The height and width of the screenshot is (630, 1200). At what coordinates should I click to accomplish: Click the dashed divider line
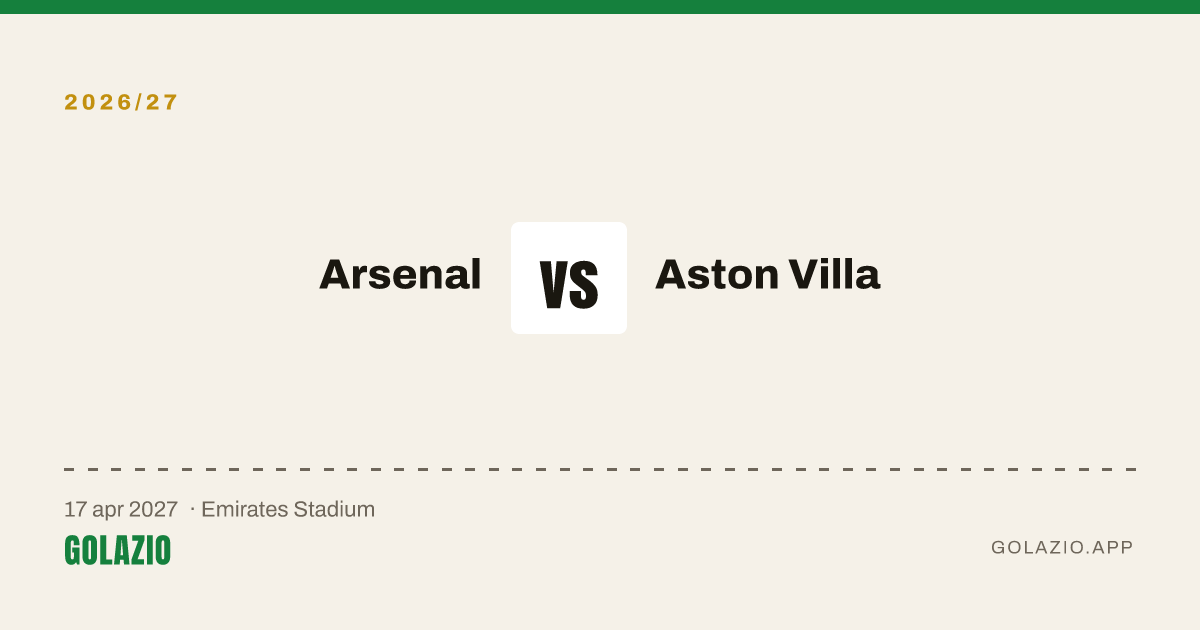[600, 469]
